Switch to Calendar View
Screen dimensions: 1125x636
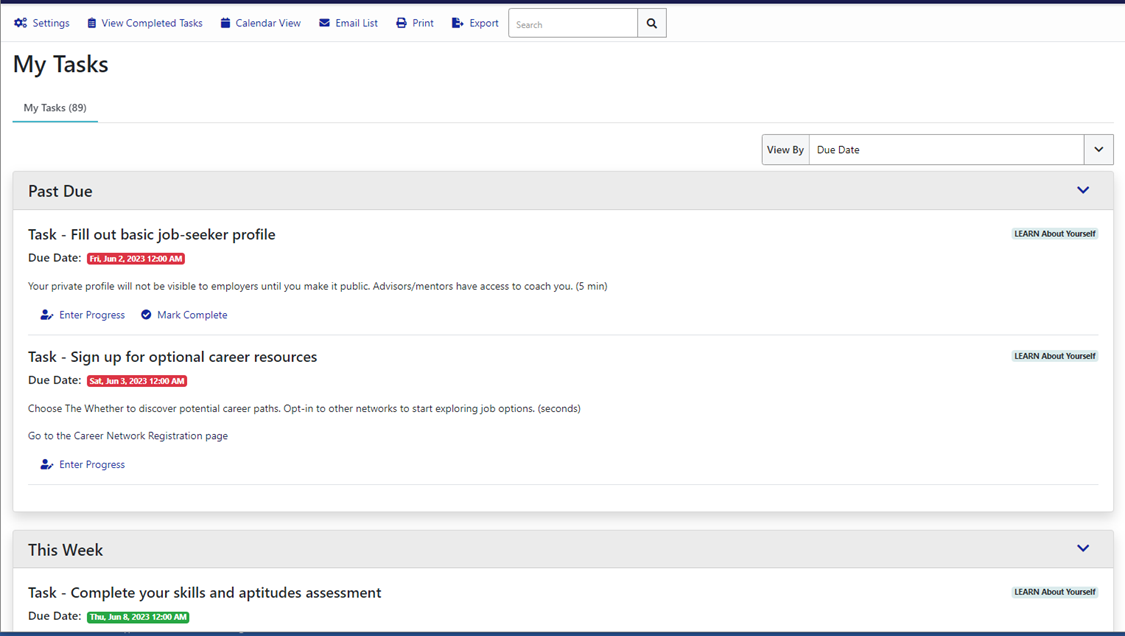pos(268,23)
